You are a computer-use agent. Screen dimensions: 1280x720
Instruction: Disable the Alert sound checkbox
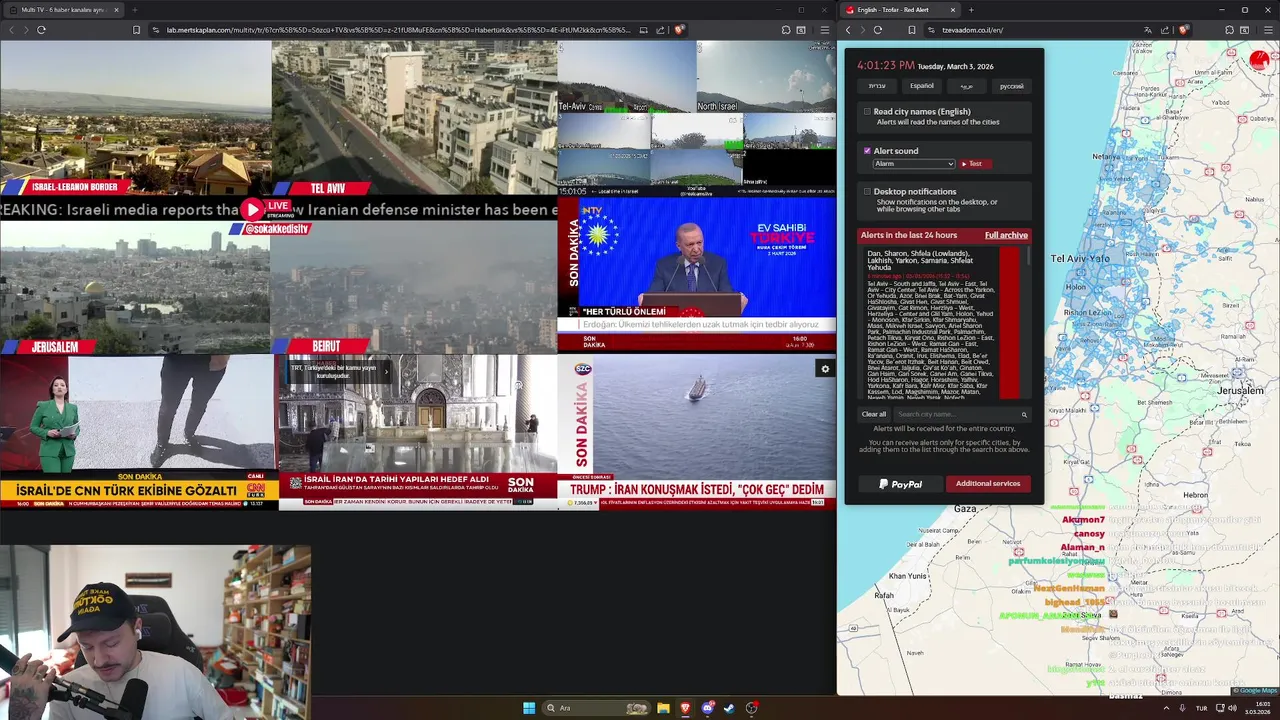pyautogui.click(x=867, y=151)
